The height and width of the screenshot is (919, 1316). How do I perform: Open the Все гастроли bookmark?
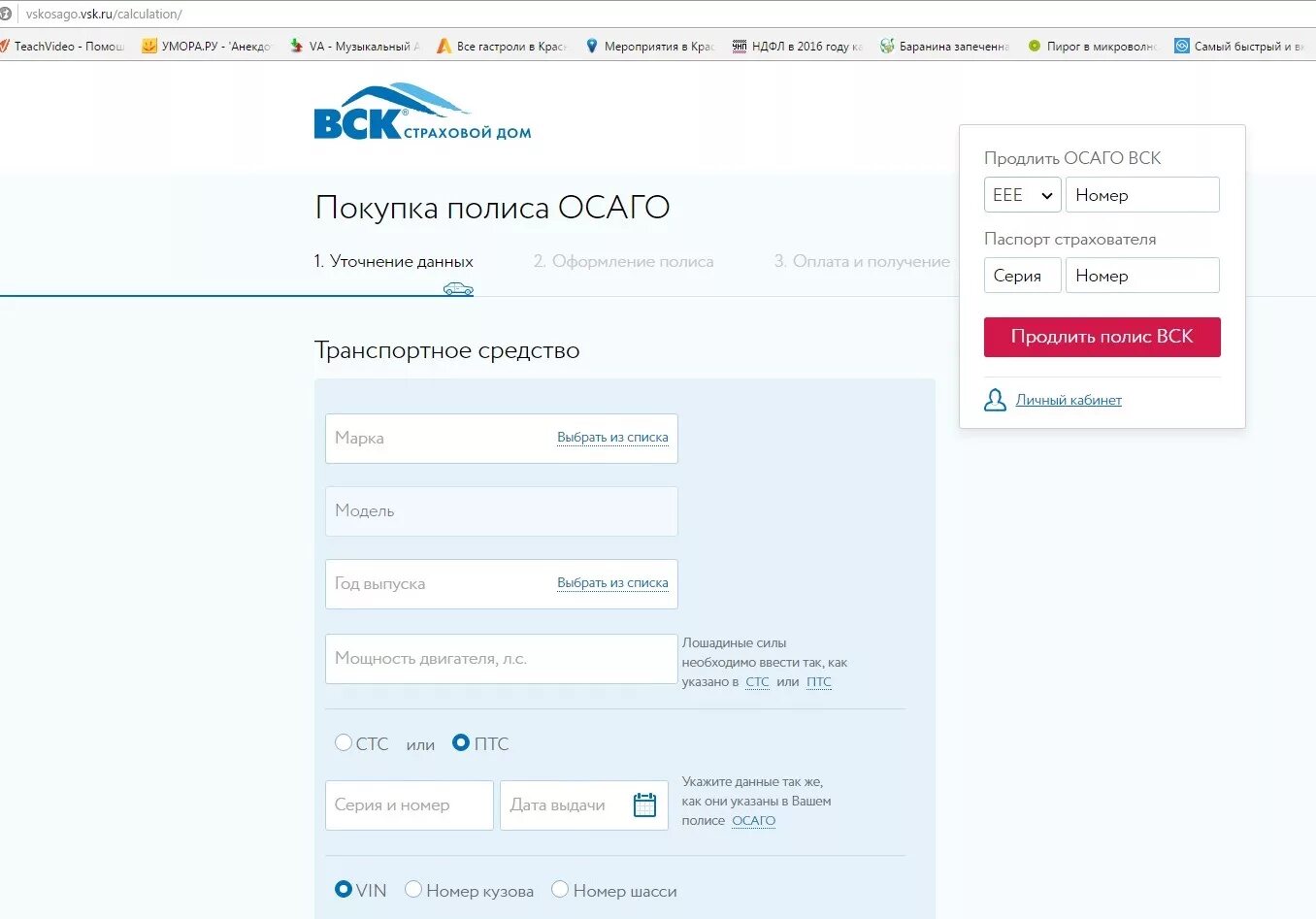502,46
